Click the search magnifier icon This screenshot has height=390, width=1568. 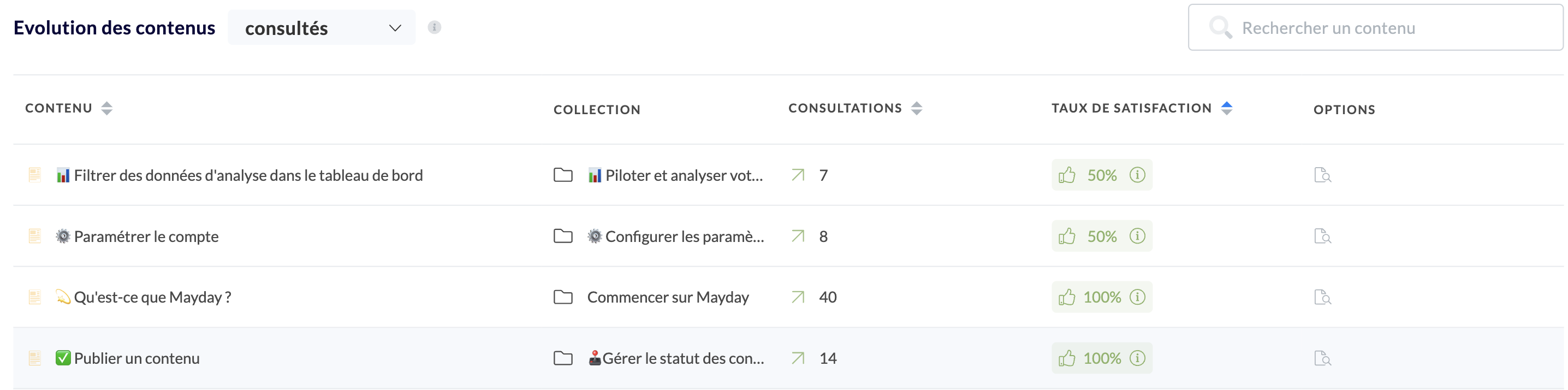pyautogui.click(x=1220, y=27)
